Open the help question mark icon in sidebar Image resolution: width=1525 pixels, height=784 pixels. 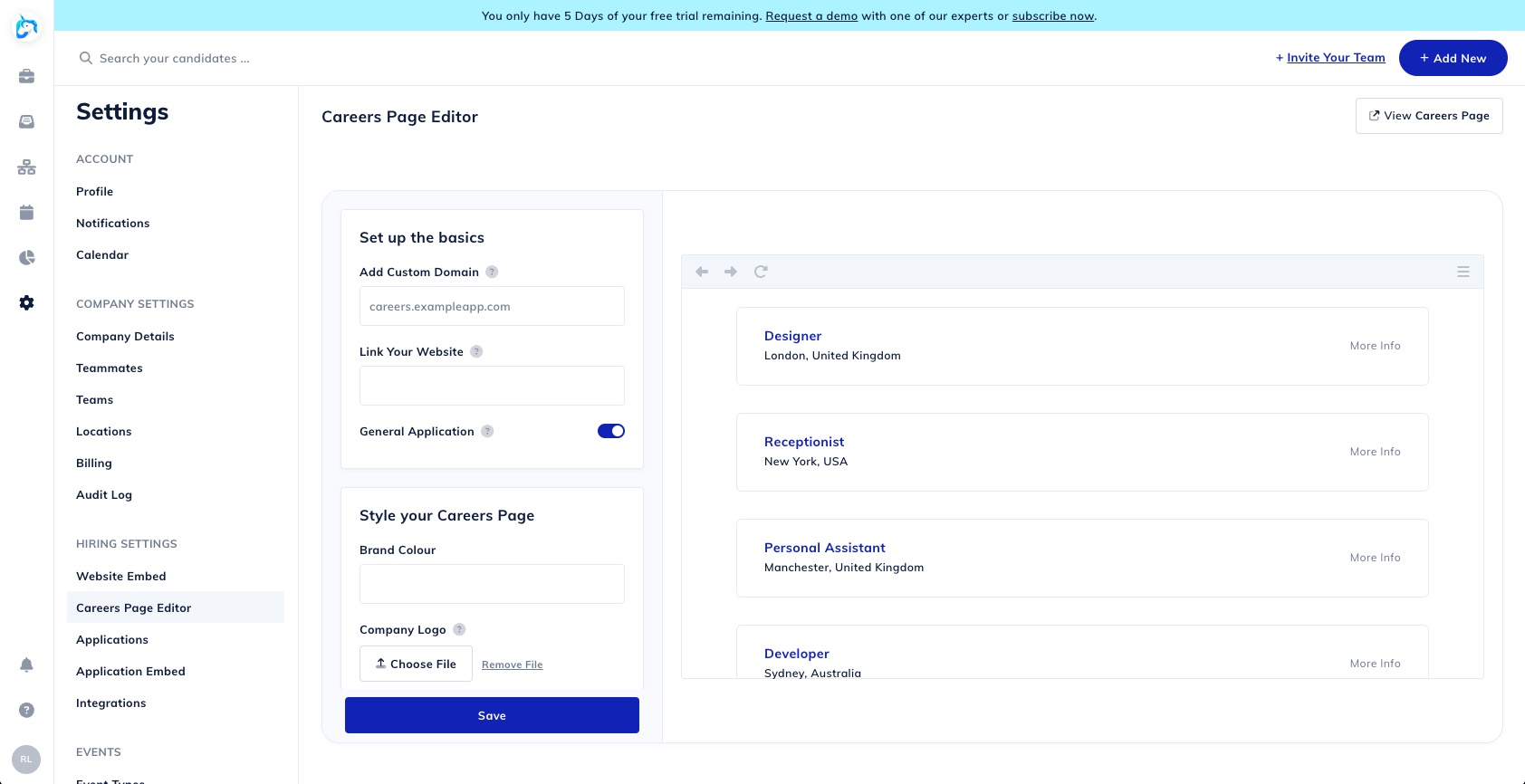pos(26,711)
